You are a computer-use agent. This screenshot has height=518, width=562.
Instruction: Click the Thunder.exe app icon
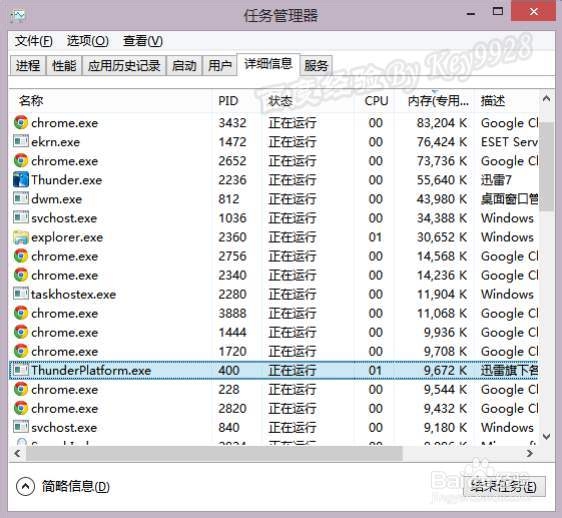point(21,180)
